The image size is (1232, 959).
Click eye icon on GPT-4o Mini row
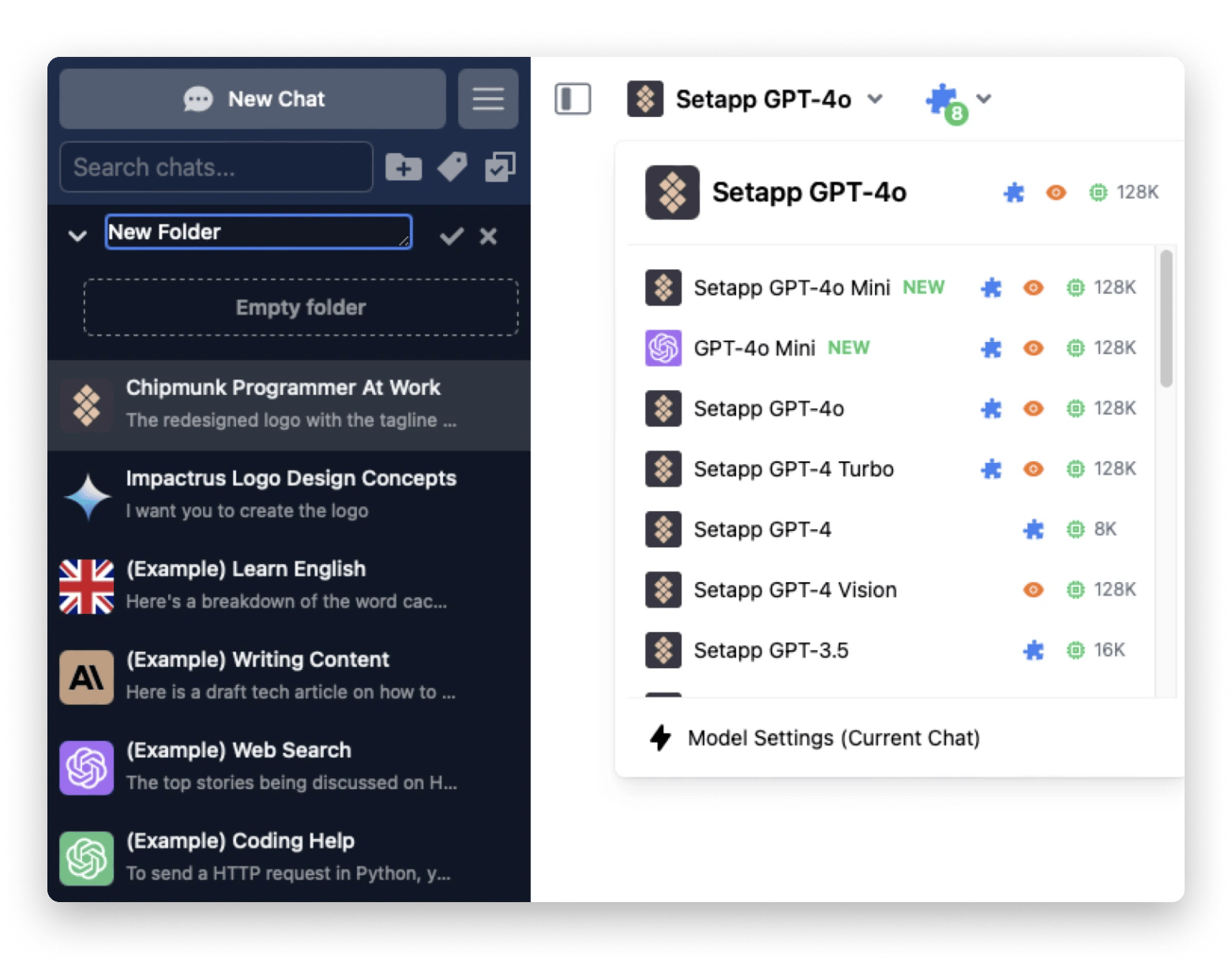pos(1033,348)
